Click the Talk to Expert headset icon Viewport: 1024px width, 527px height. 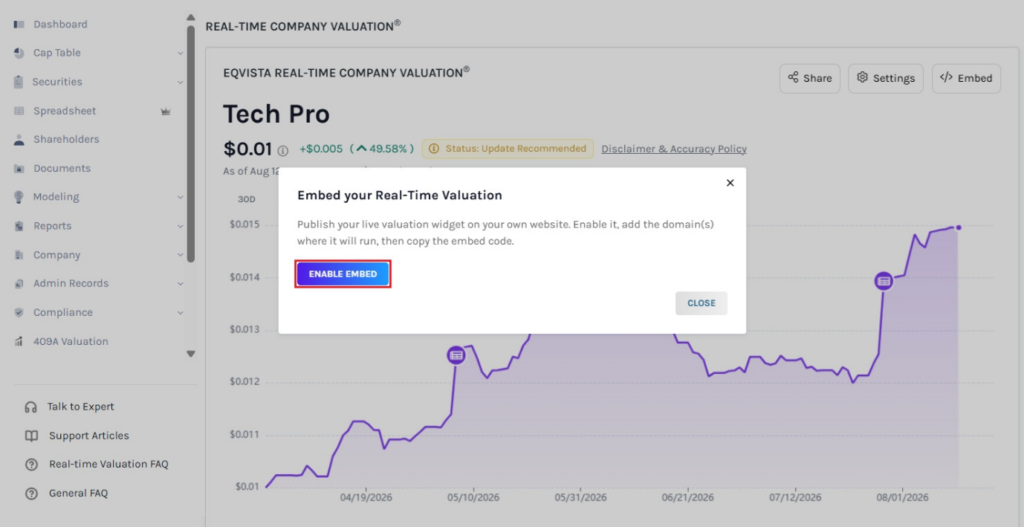click(x=31, y=407)
